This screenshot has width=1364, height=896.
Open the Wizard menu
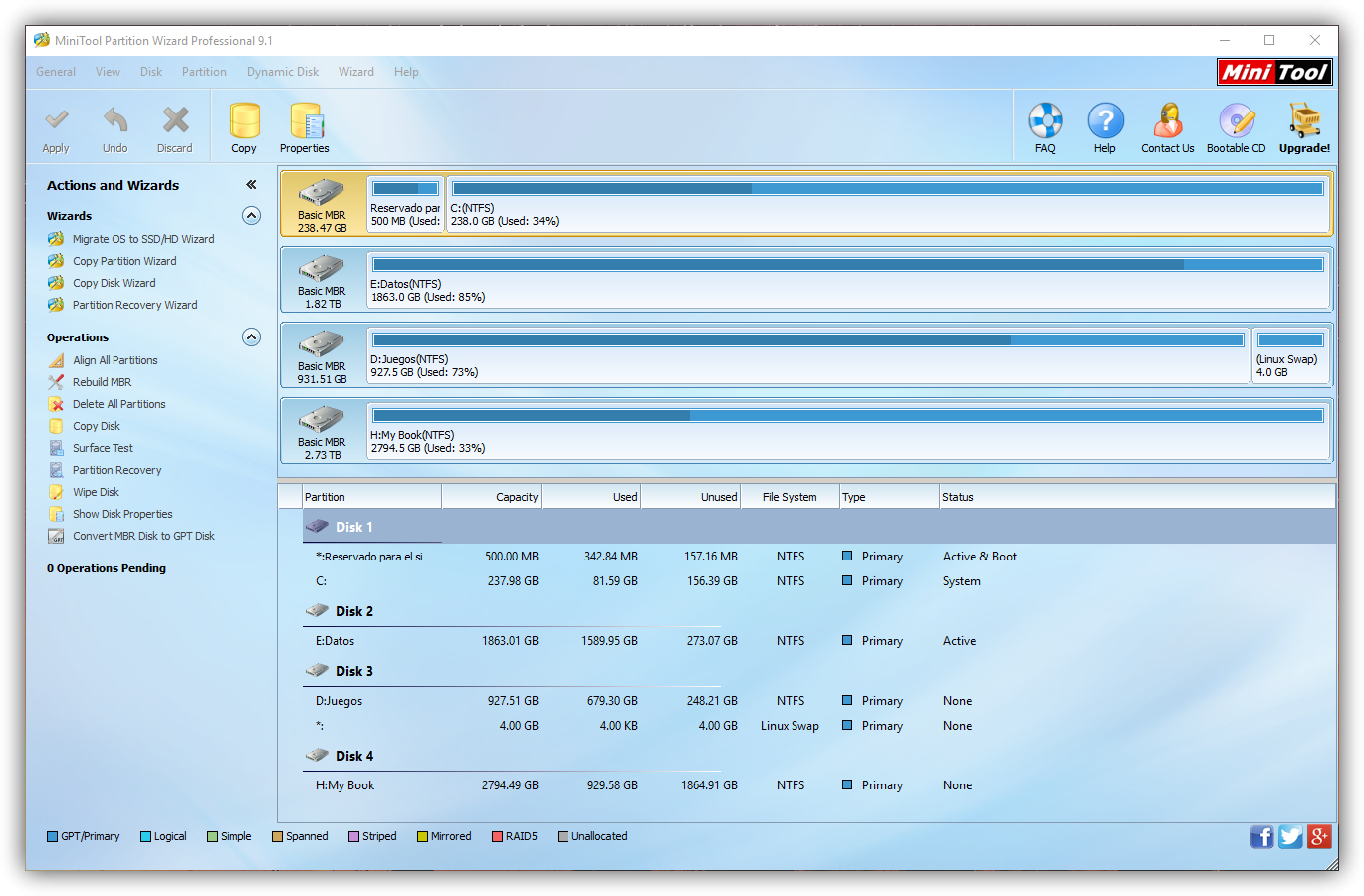point(356,72)
